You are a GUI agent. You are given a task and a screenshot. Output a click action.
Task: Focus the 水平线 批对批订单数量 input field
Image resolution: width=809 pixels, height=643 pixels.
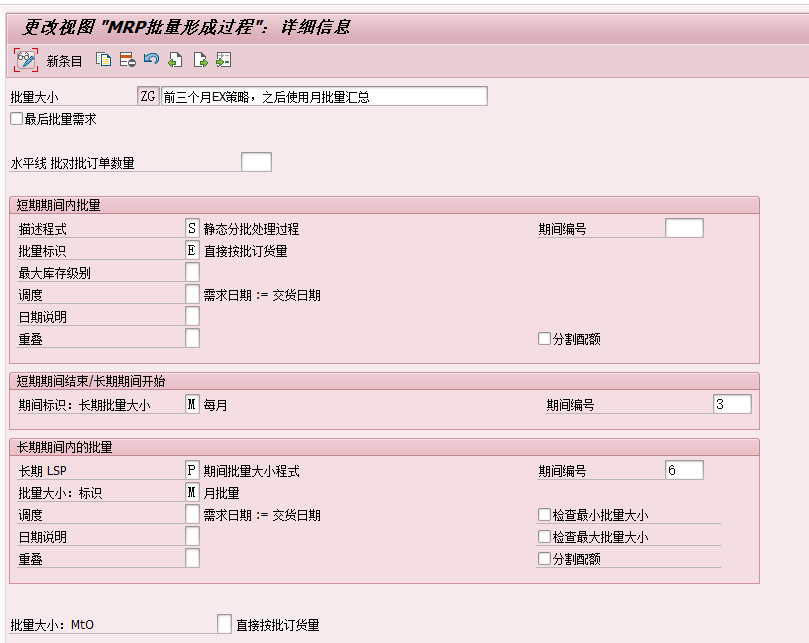256,162
